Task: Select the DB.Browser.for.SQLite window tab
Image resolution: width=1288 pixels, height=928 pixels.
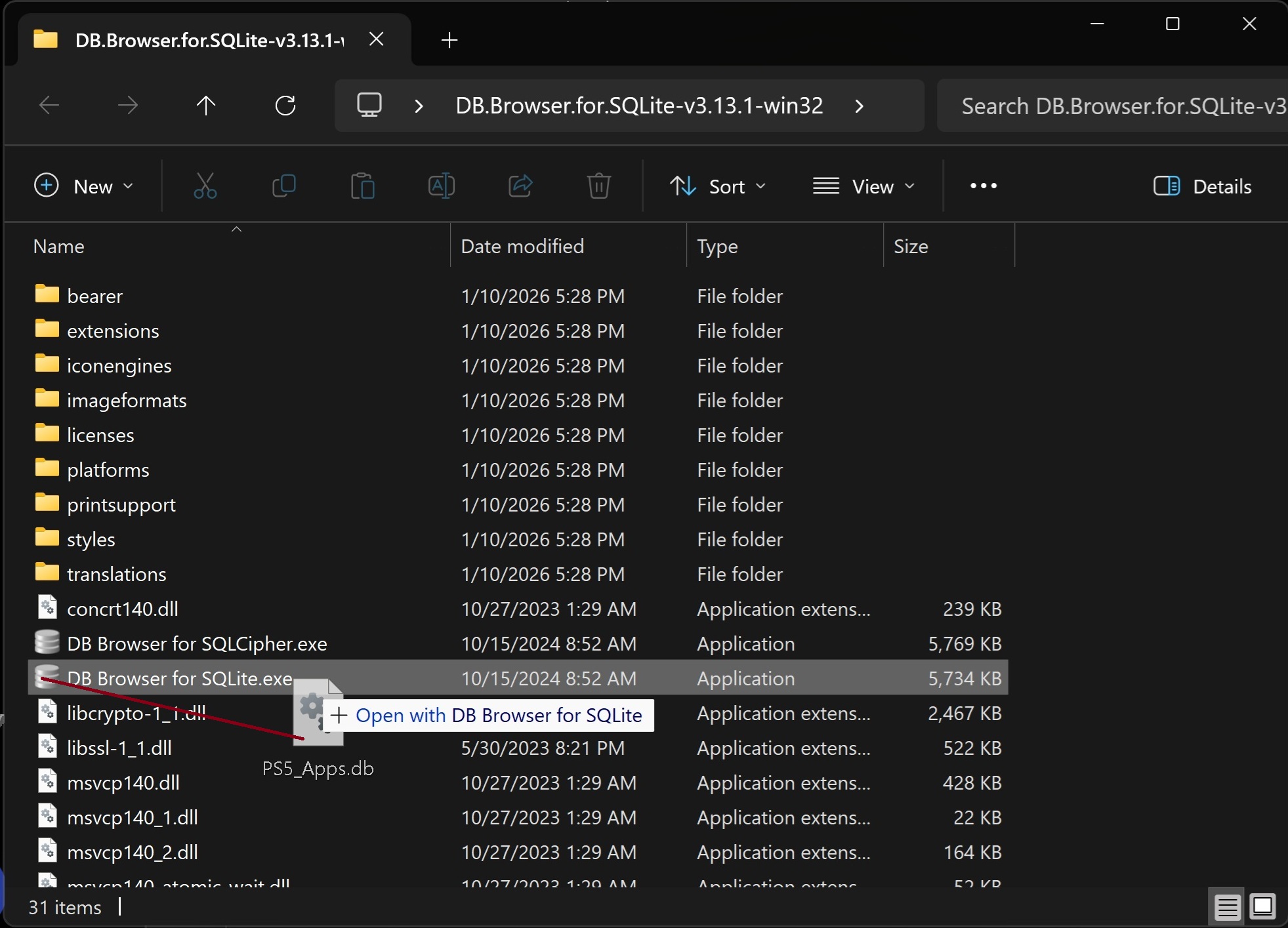Action: click(x=214, y=40)
